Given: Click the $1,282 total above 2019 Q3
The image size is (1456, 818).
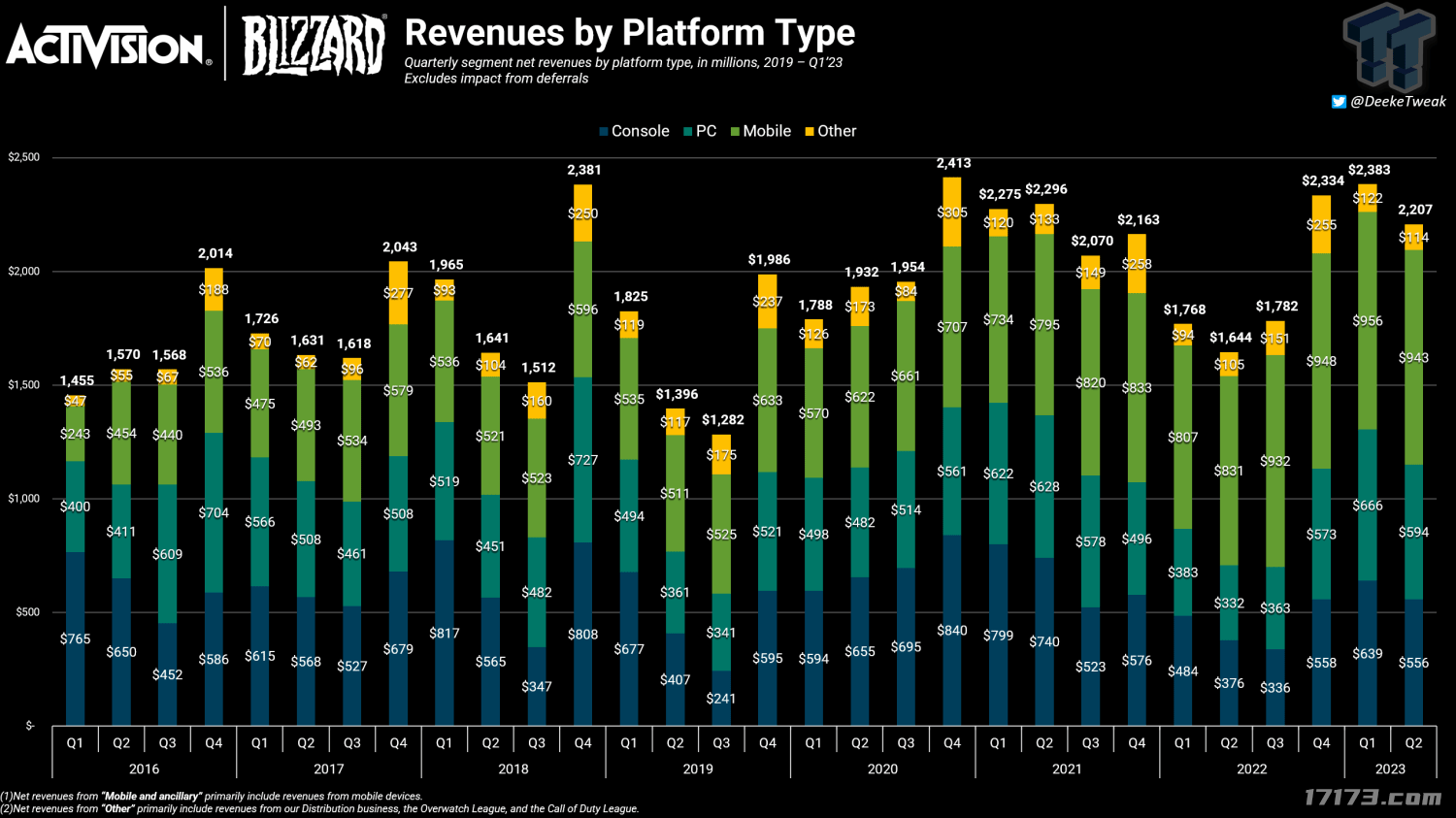Looking at the screenshot, I should (722, 419).
